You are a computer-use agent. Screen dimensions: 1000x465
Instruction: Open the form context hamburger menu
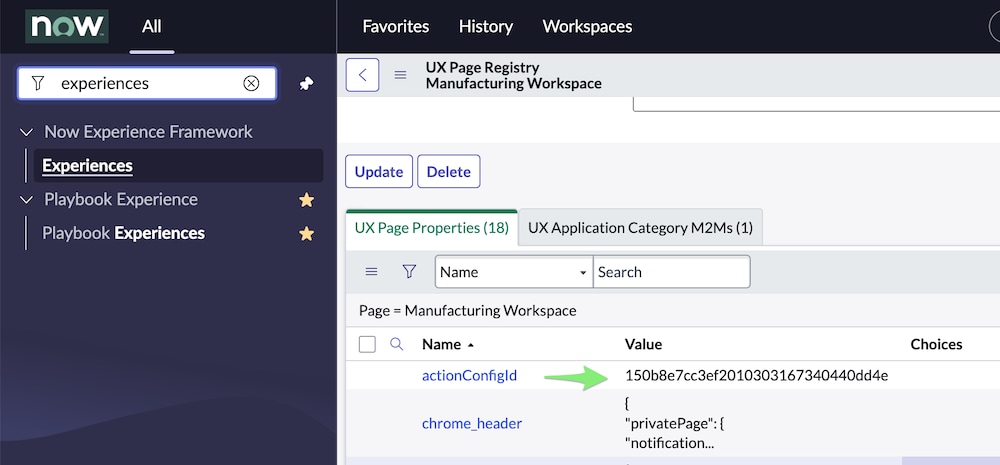coord(400,75)
